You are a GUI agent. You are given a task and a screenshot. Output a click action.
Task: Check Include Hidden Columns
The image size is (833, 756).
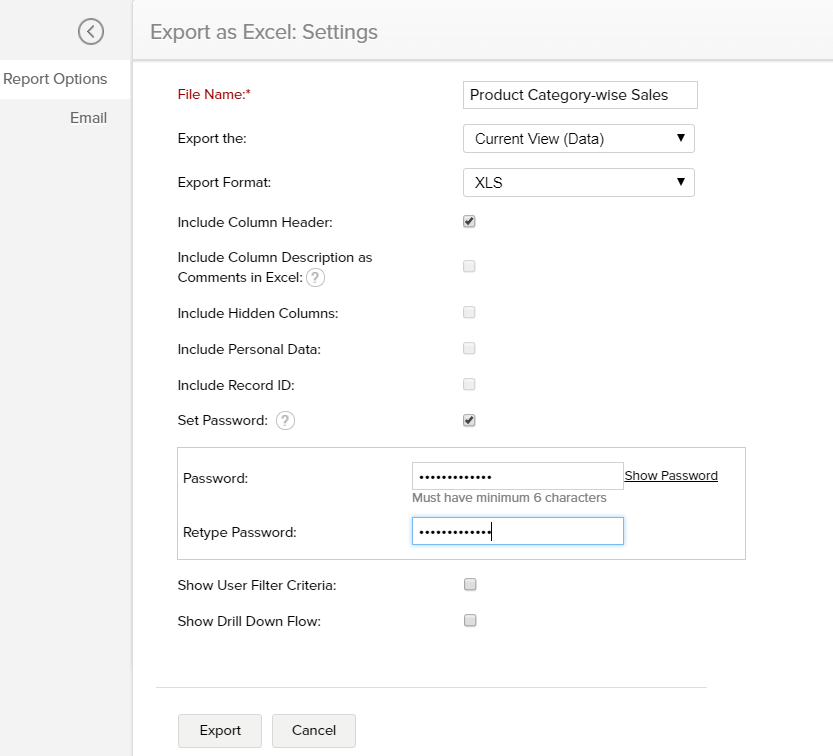tap(469, 312)
